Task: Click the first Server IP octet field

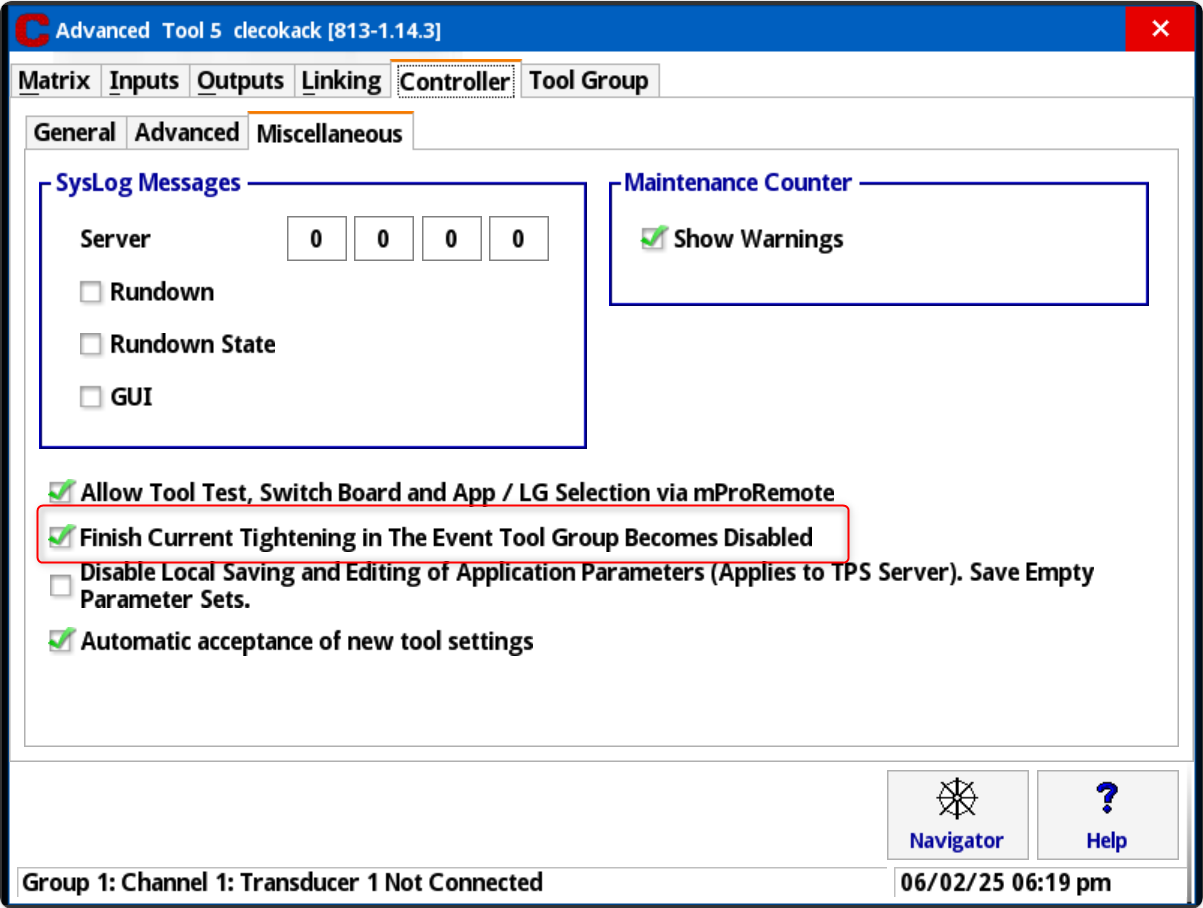Action: click(x=316, y=240)
